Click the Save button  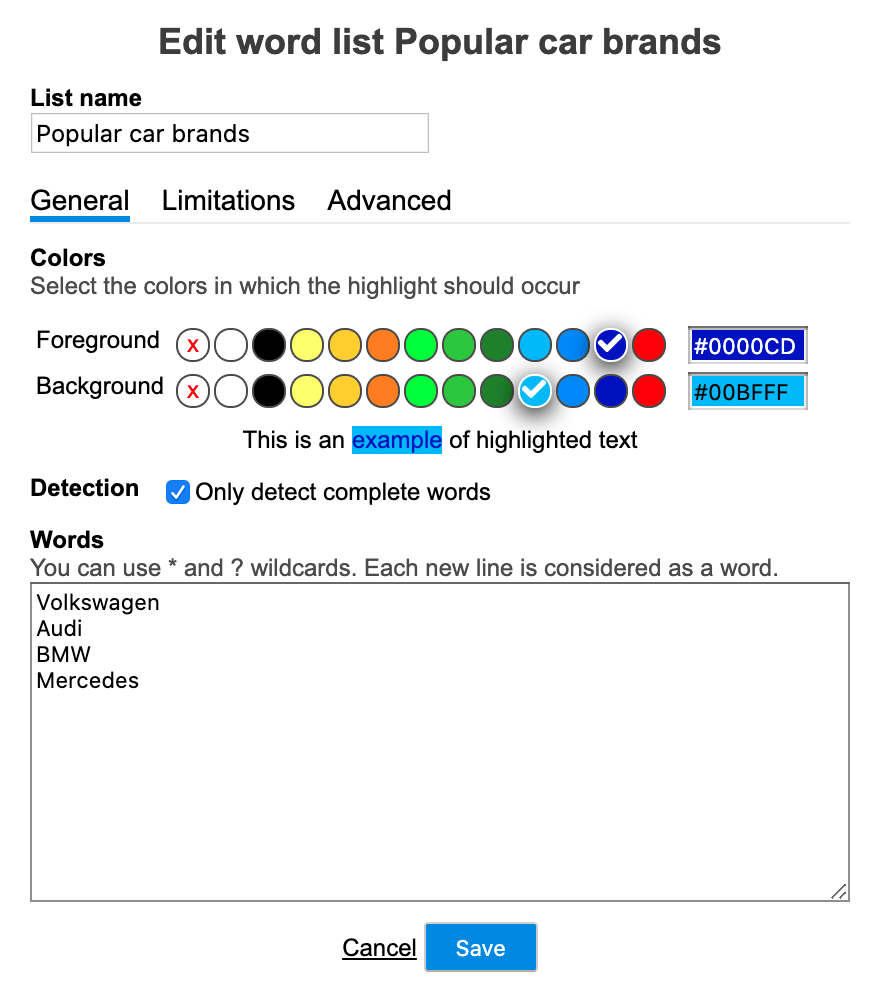click(481, 947)
